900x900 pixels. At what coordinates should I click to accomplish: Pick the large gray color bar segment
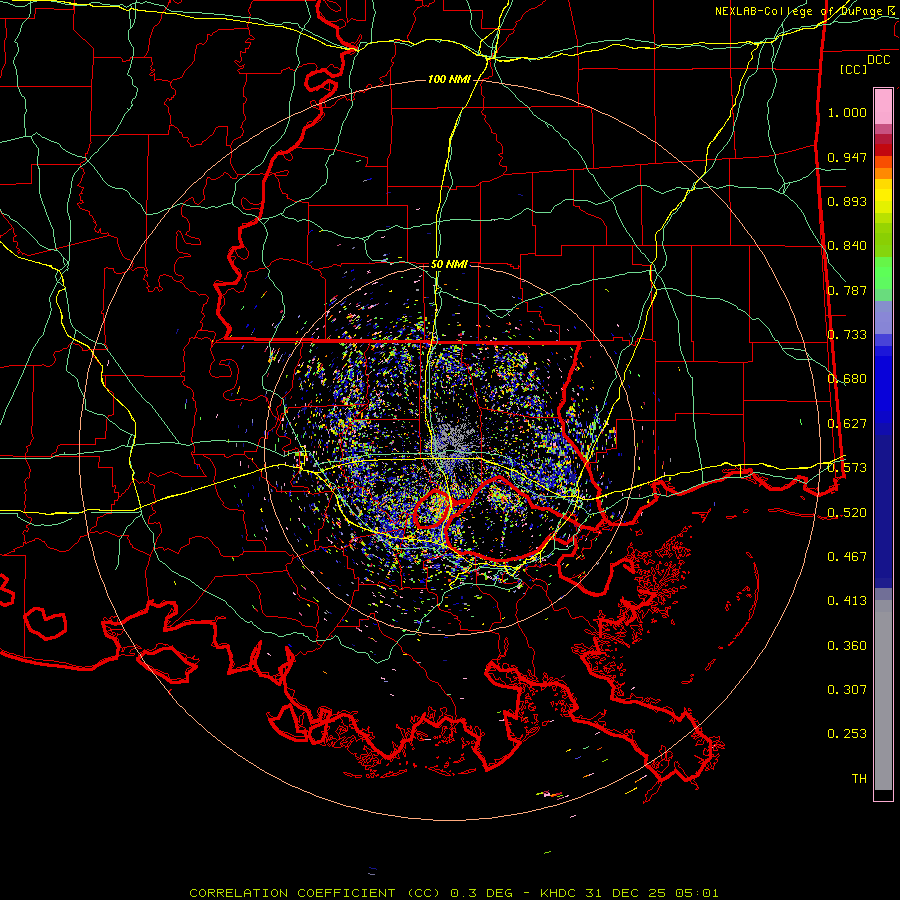coord(883,695)
